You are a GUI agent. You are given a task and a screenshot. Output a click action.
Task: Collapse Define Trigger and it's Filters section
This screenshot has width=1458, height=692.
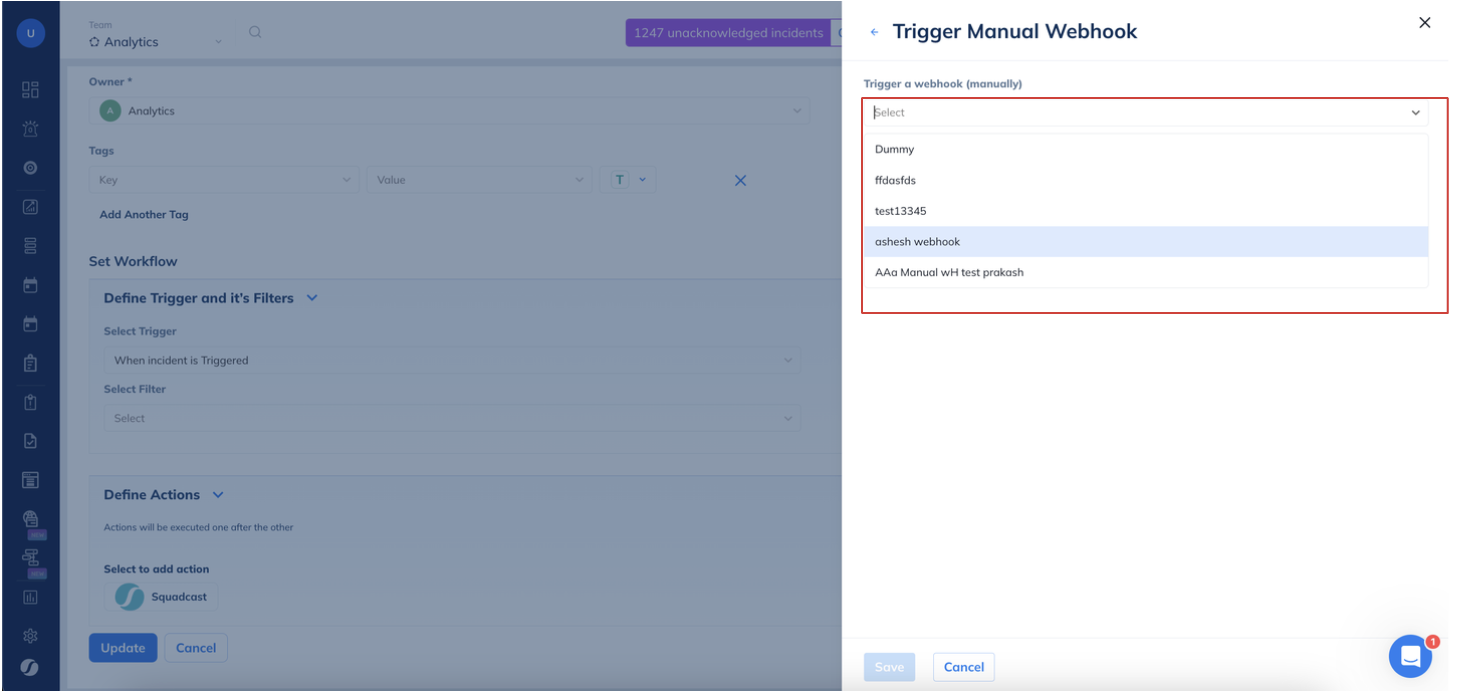pyautogui.click(x=312, y=298)
